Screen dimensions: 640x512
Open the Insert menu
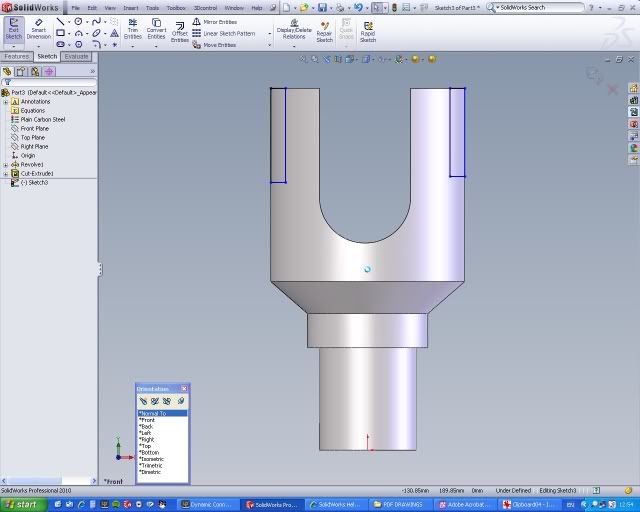coord(130,7)
